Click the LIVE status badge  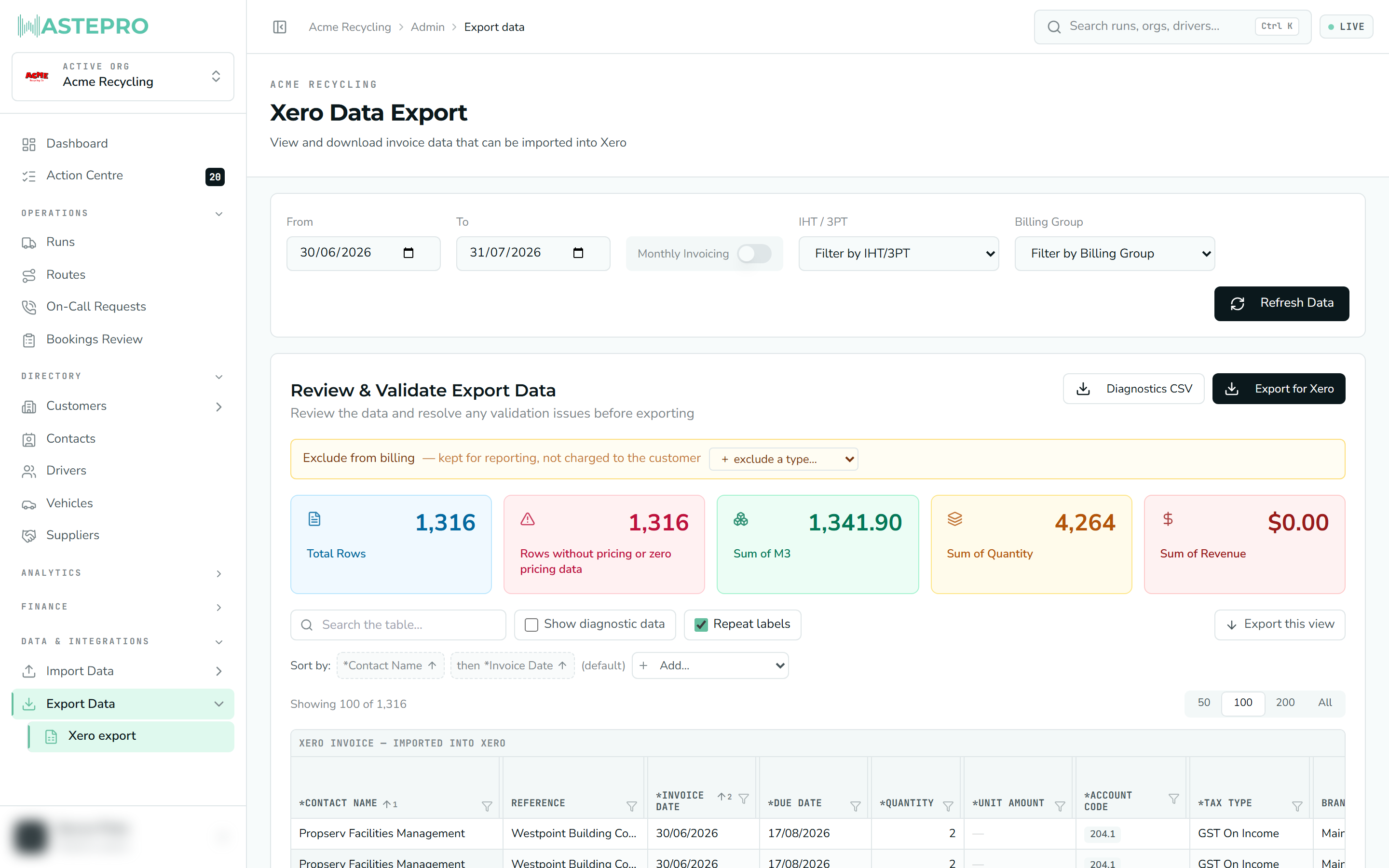[x=1346, y=27]
